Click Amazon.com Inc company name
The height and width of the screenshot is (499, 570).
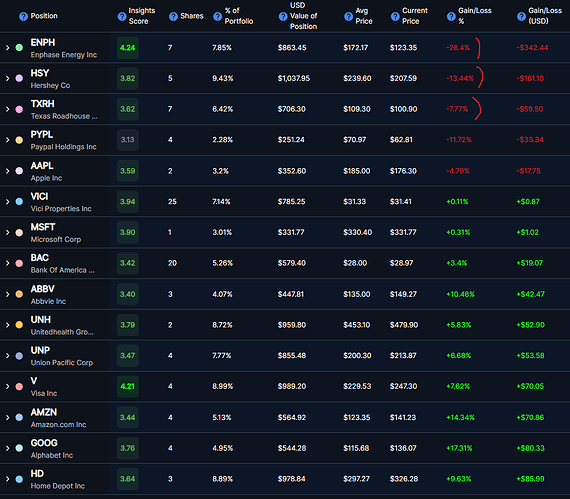(58, 425)
